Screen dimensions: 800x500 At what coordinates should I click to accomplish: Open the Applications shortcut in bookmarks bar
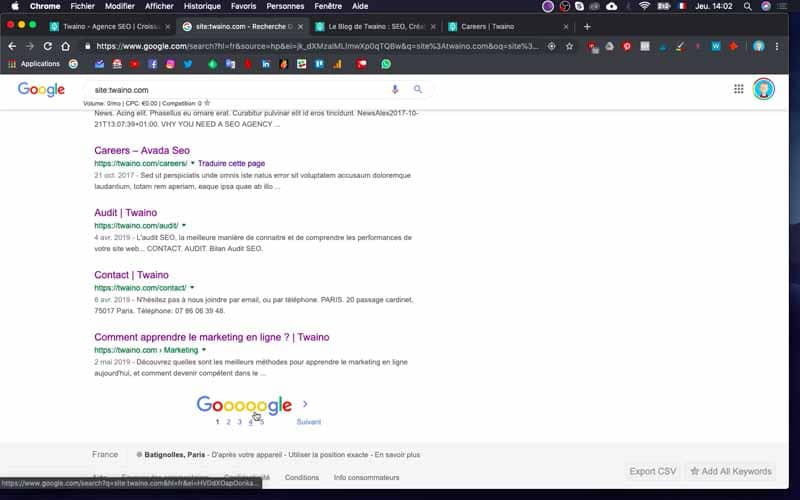34,64
